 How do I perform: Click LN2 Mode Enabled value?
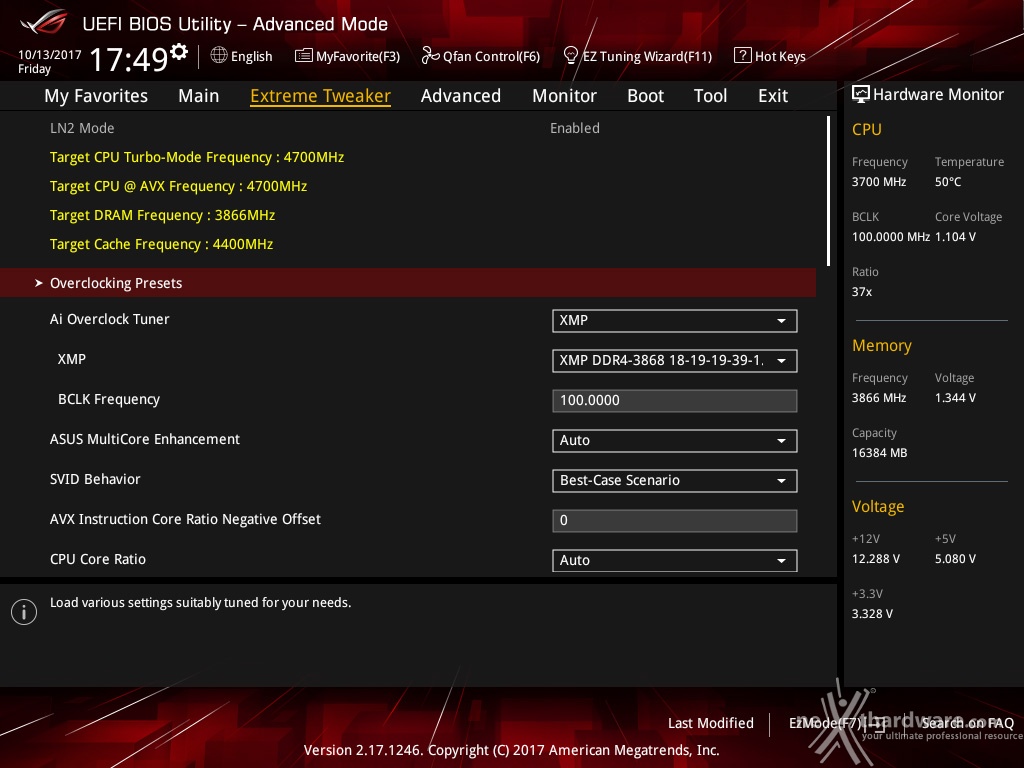coord(575,128)
